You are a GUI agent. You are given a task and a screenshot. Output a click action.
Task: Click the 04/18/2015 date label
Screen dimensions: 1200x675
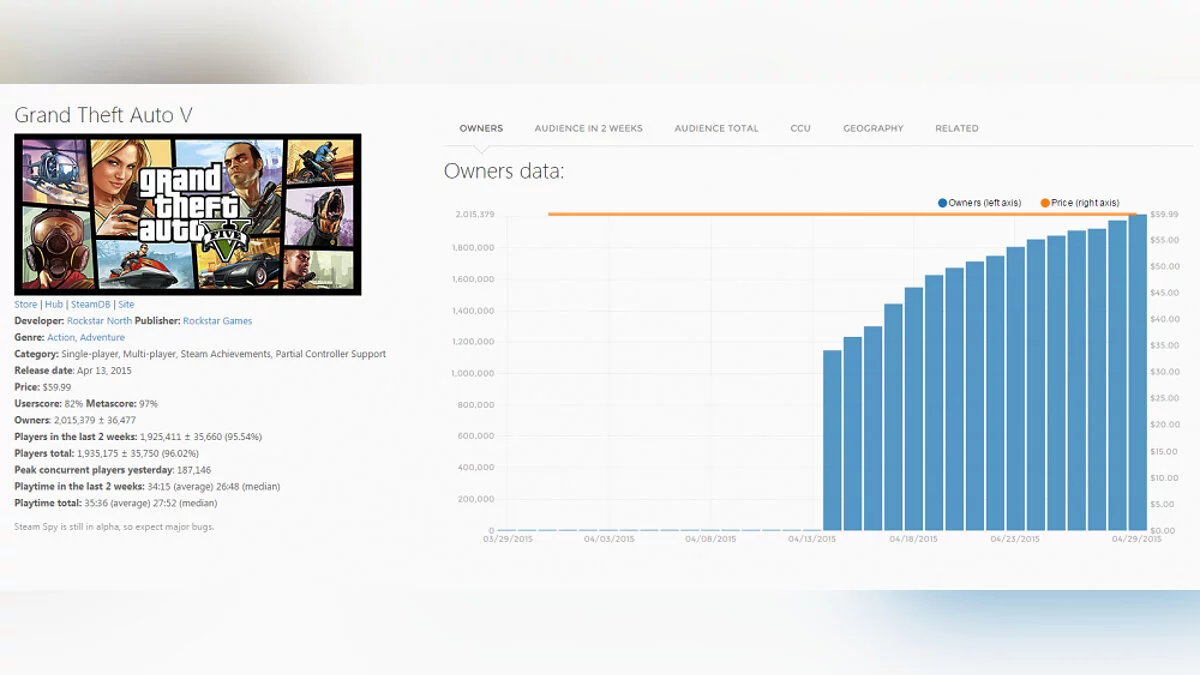913,539
